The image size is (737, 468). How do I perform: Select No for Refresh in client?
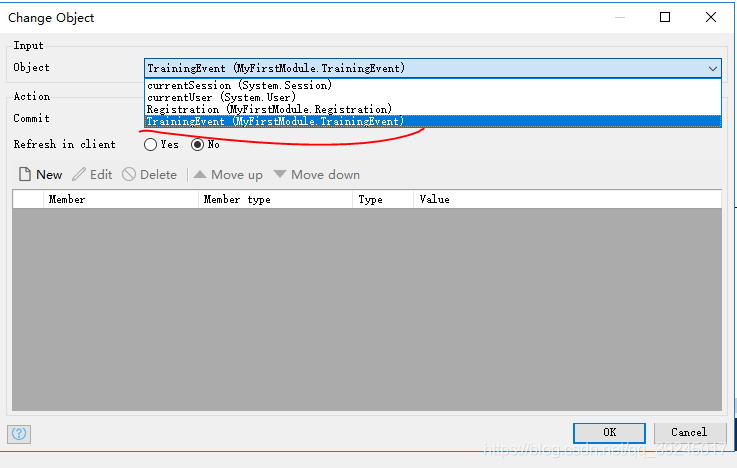(x=198, y=144)
